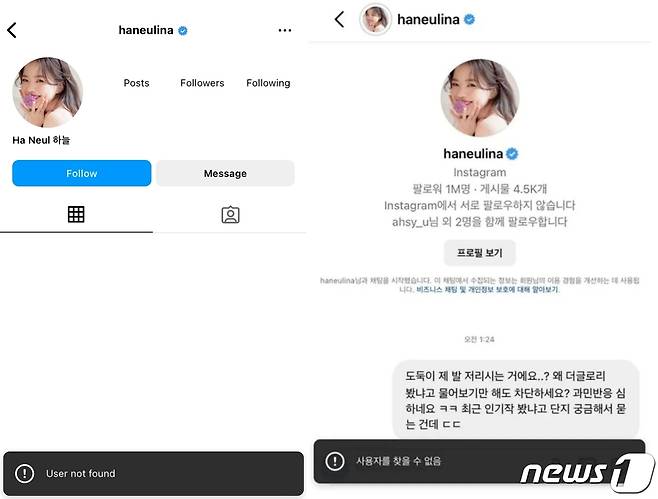Click the alert icon in 'User not found' banner
Image resolution: width=658 pixels, height=499 pixels.
click(24, 473)
